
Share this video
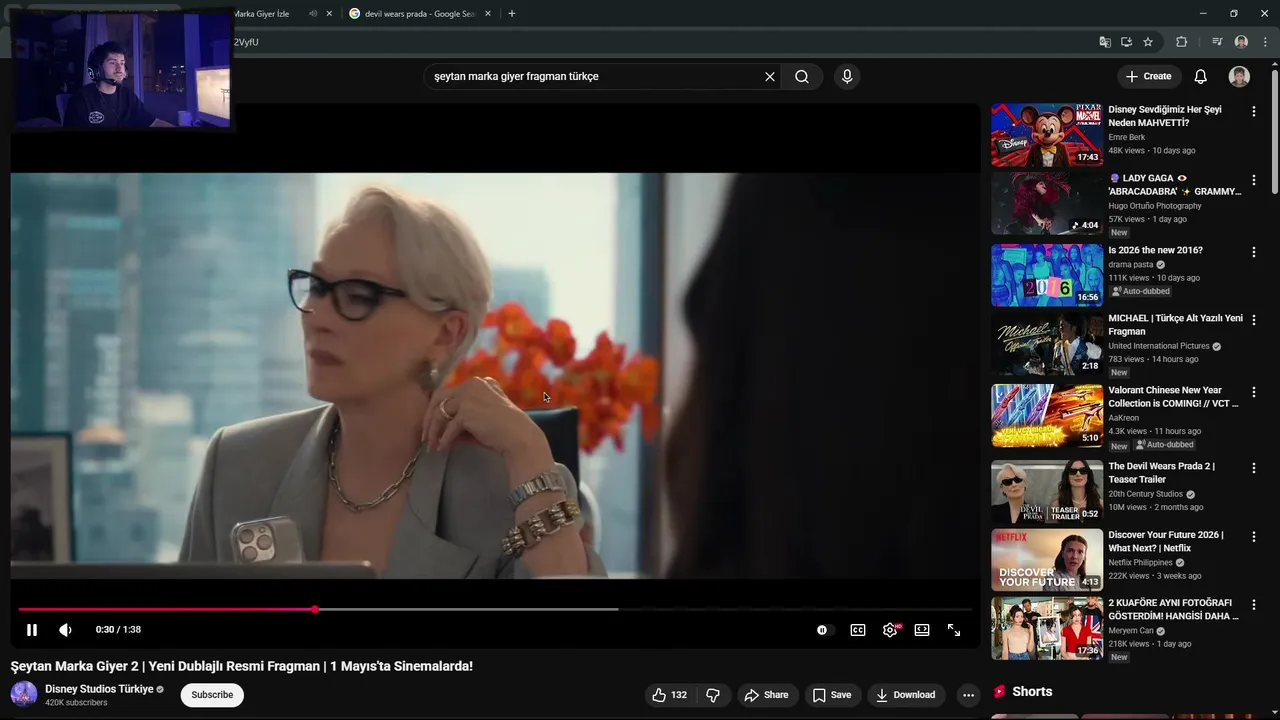tap(766, 695)
